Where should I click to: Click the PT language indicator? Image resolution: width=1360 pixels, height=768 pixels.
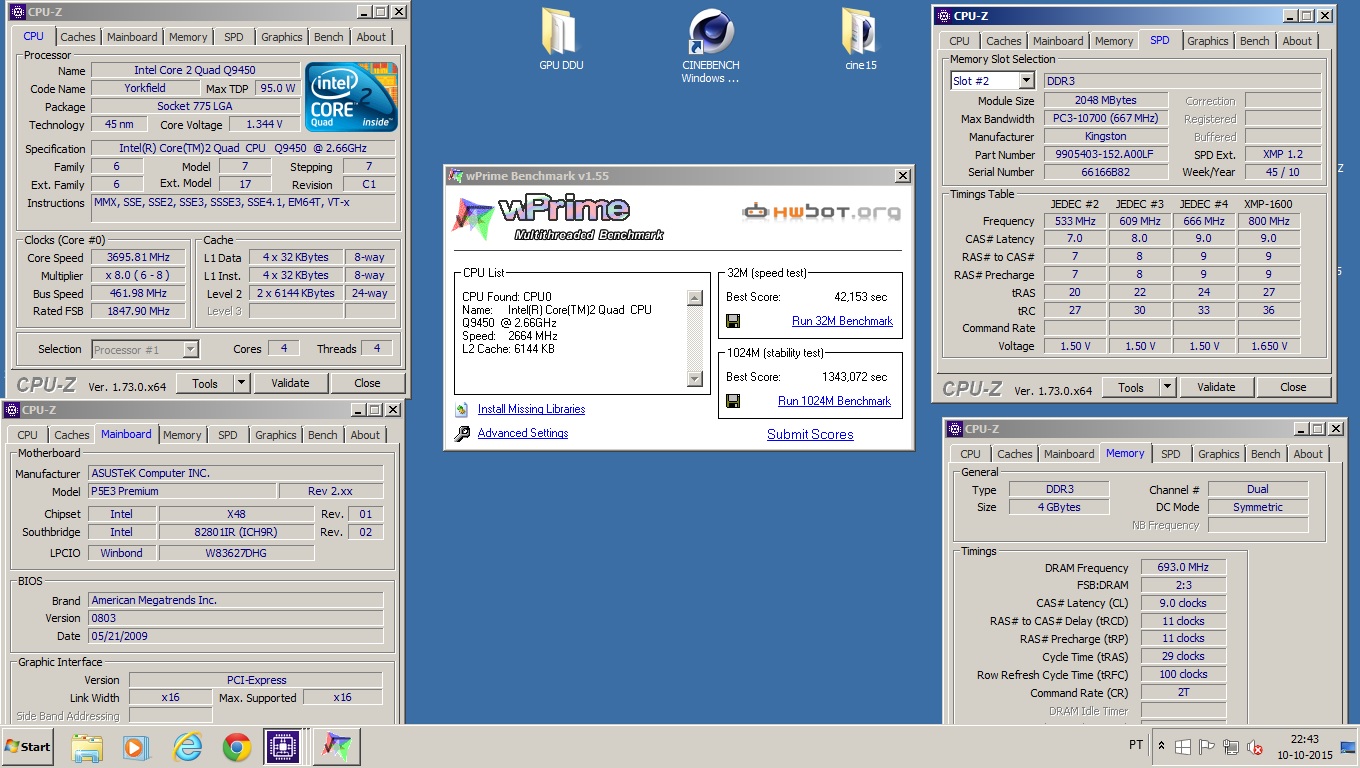click(1136, 746)
